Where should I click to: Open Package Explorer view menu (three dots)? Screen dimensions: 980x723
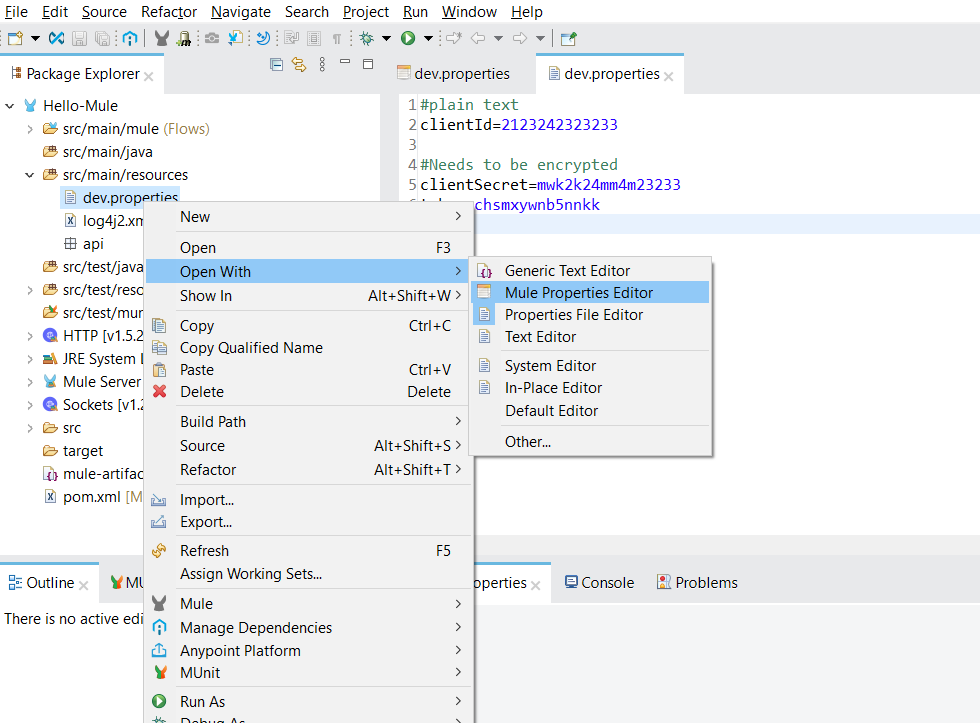point(322,65)
